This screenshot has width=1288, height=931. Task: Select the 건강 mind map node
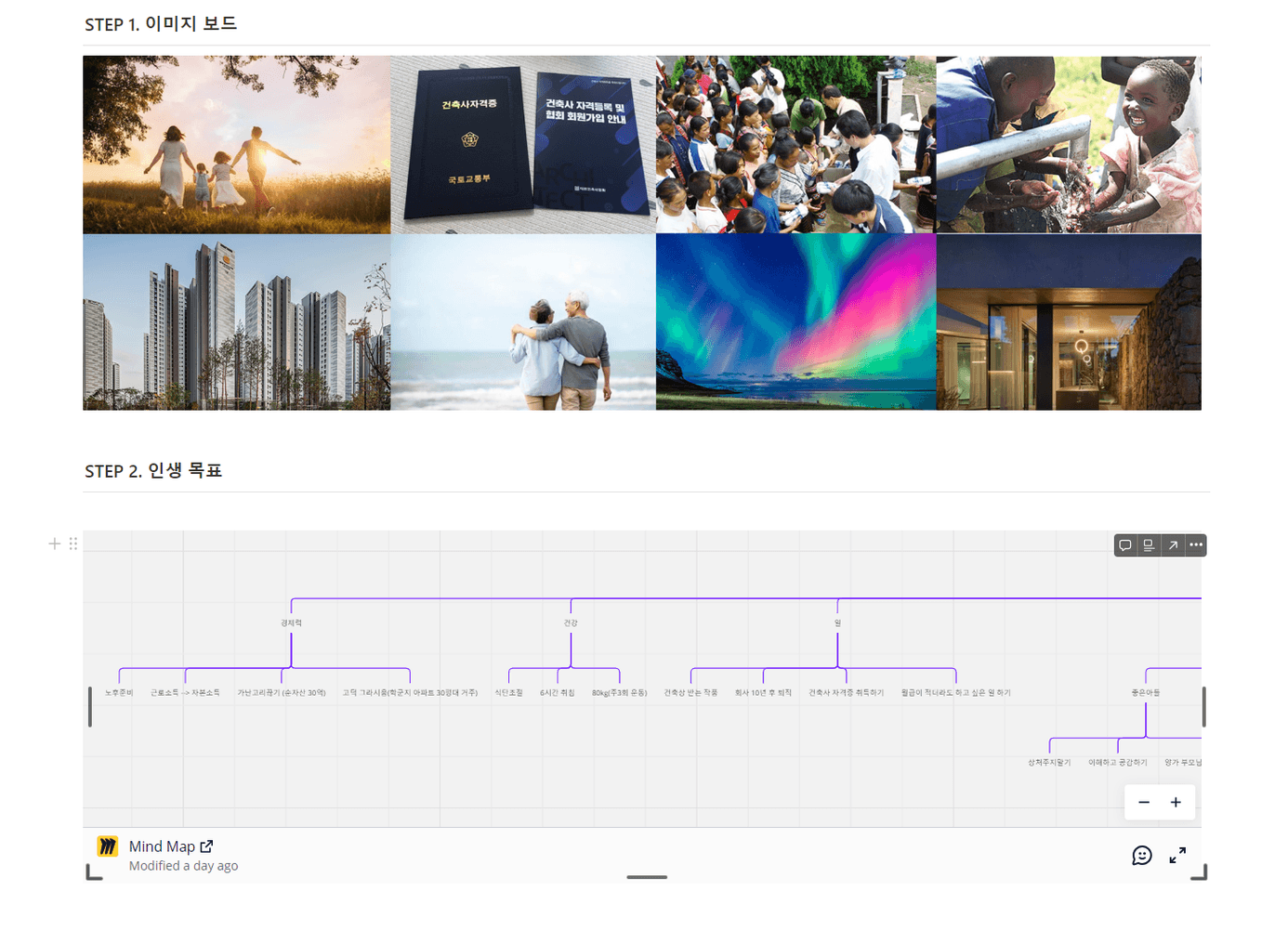(571, 623)
